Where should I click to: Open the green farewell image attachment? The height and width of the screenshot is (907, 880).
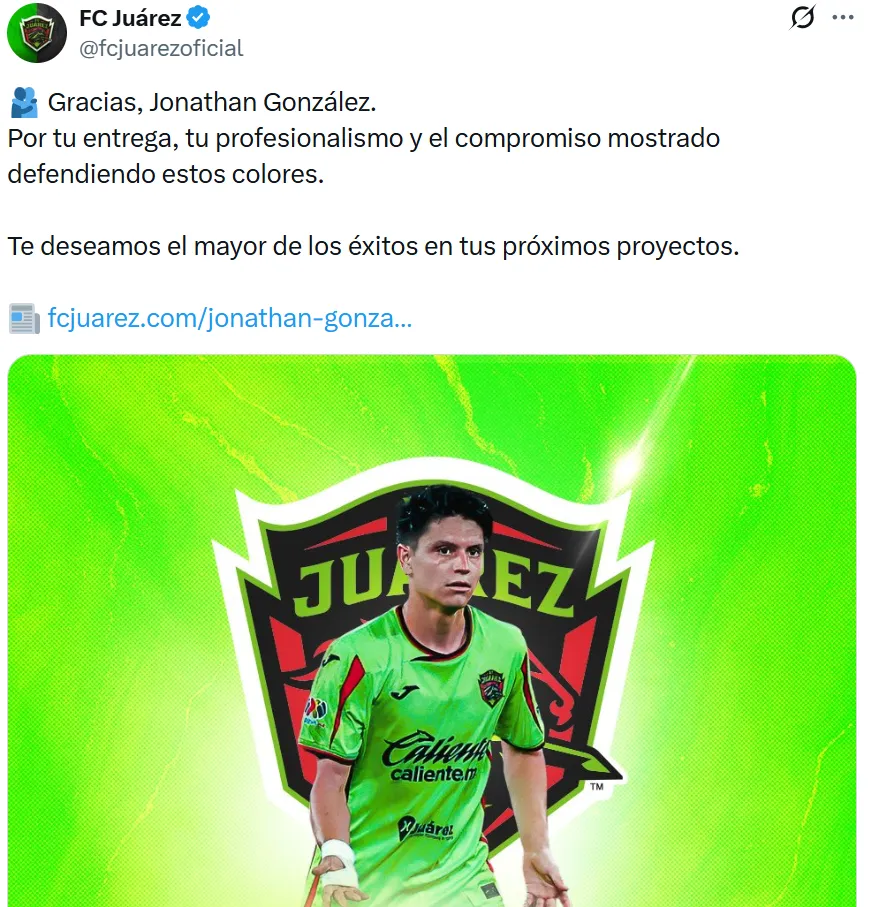click(x=432, y=631)
